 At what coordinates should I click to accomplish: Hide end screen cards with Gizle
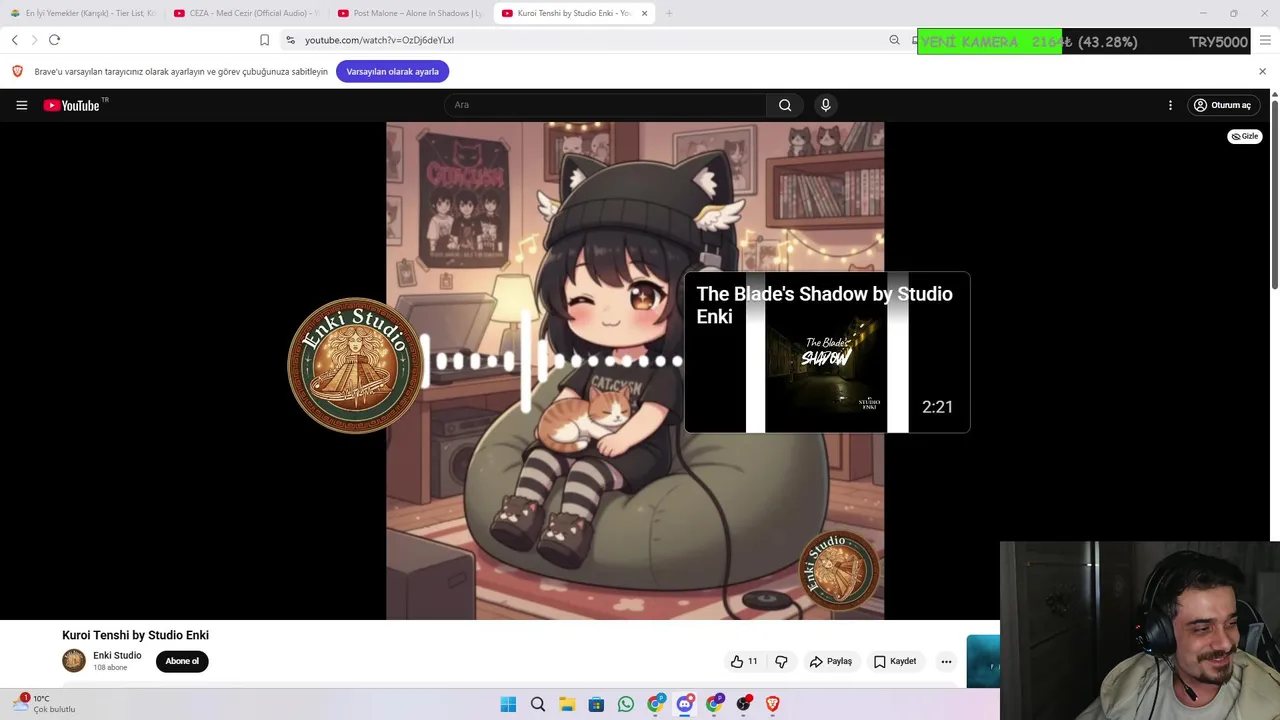pyautogui.click(x=1245, y=136)
